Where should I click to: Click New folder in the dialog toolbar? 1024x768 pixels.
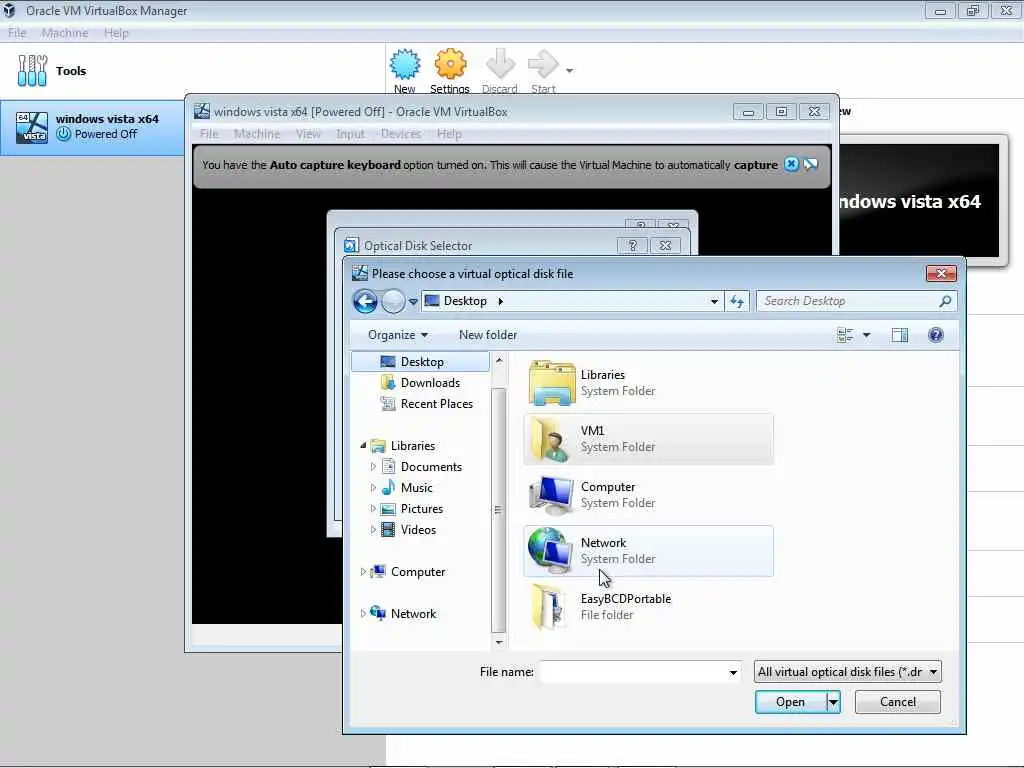coord(488,335)
